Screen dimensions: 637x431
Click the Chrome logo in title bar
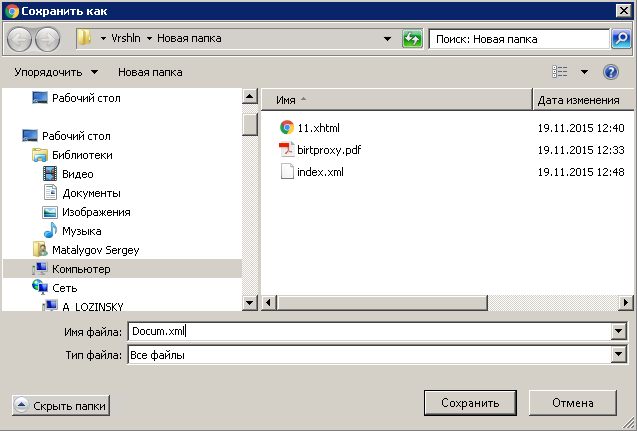[12, 11]
